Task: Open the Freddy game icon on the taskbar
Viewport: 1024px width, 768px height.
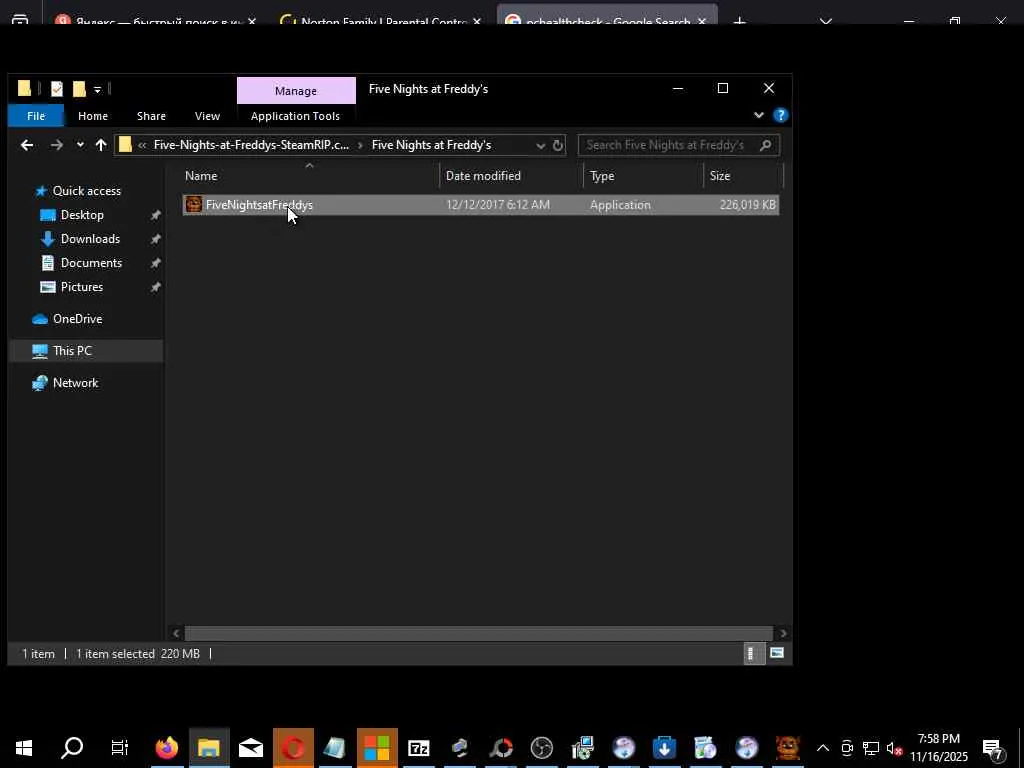Action: pyautogui.click(x=788, y=748)
